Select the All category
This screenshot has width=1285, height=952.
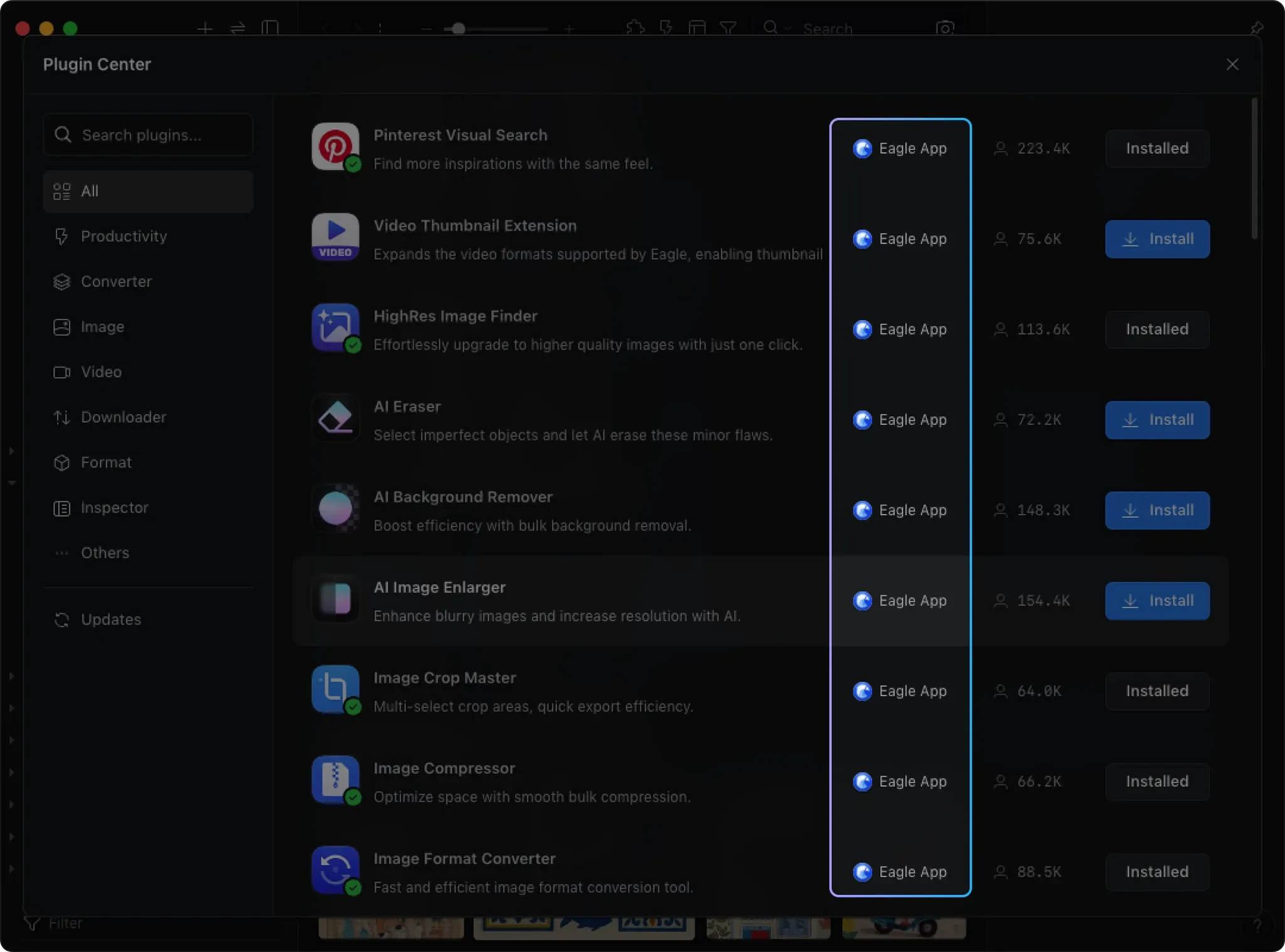(x=148, y=191)
